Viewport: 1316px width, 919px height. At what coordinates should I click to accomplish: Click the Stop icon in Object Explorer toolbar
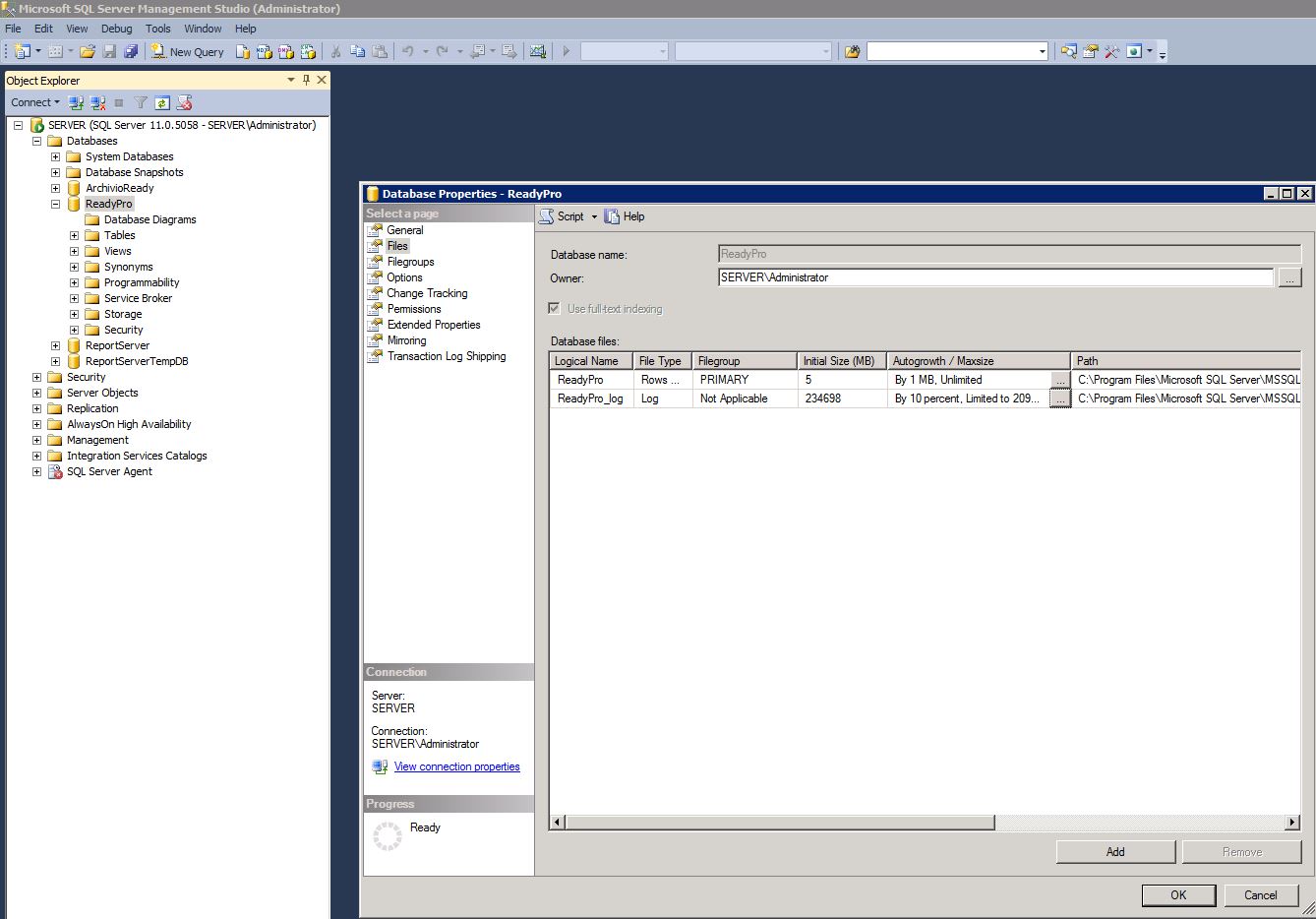pyautogui.click(x=119, y=102)
